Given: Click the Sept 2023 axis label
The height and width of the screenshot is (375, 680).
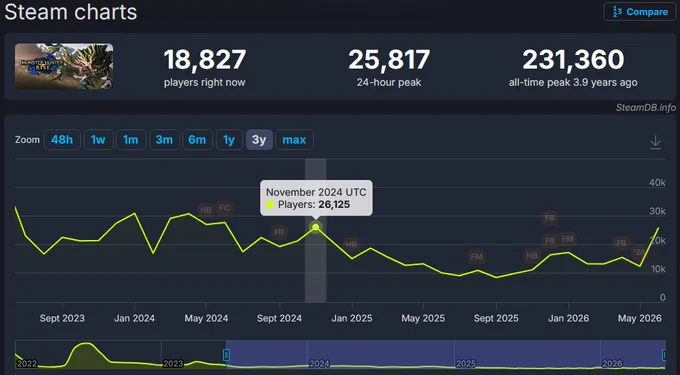Looking at the screenshot, I should 62,318.
